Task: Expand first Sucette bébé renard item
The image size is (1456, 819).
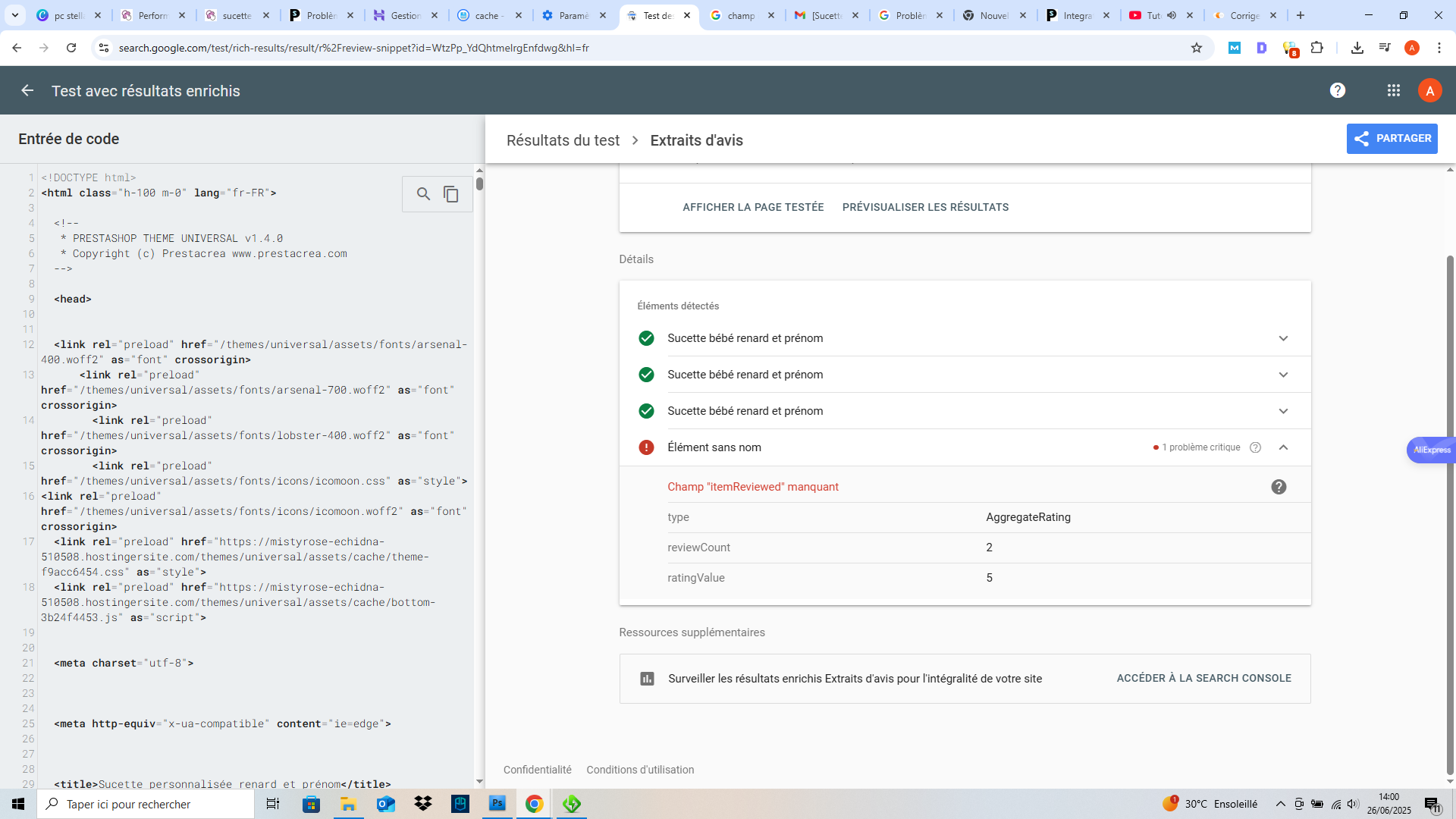Action: (1283, 338)
